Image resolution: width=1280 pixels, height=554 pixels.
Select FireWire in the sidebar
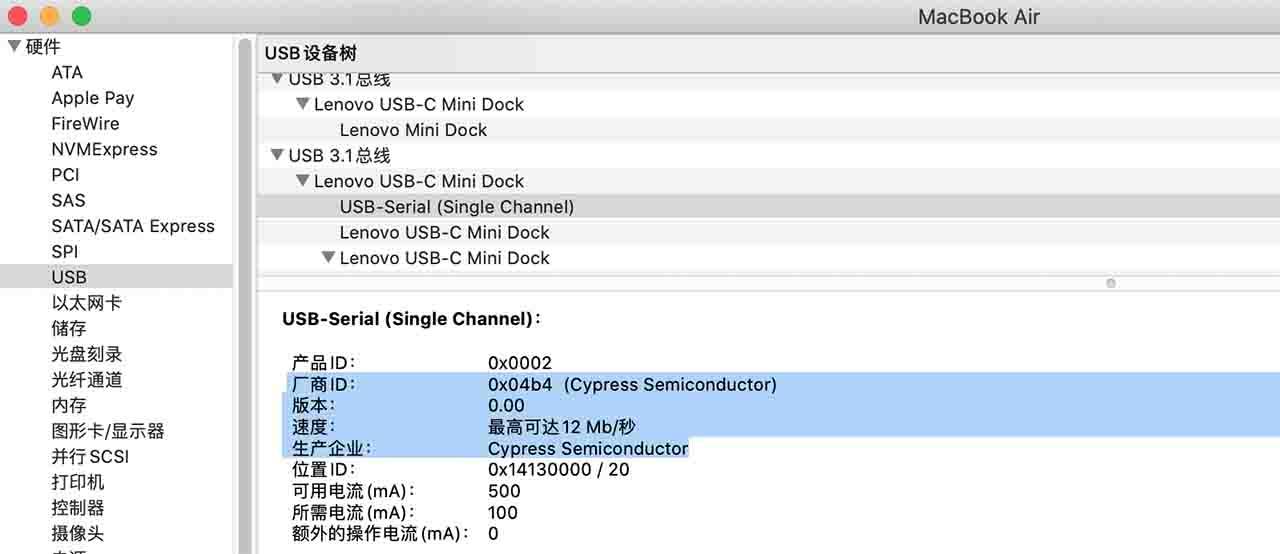(x=85, y=124)
